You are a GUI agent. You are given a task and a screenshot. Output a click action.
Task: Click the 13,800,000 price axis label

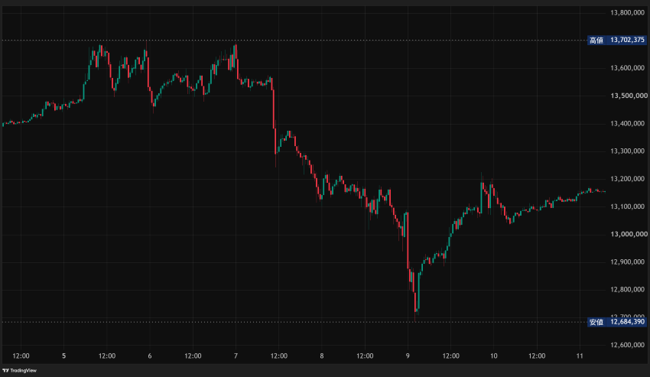coord(627,13)
